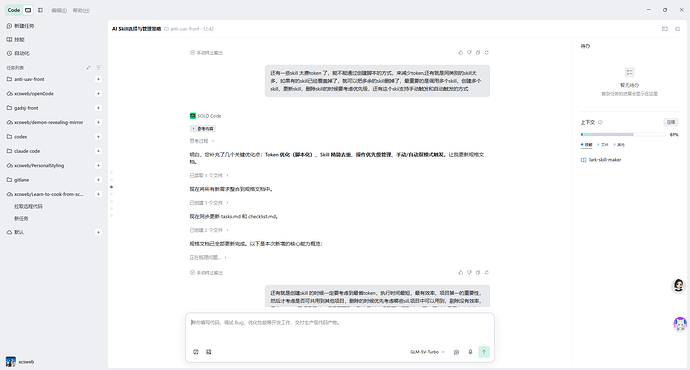Click the first attachment icon below the prompt
This screenshot has height=370, width=690.
(196, 352)
